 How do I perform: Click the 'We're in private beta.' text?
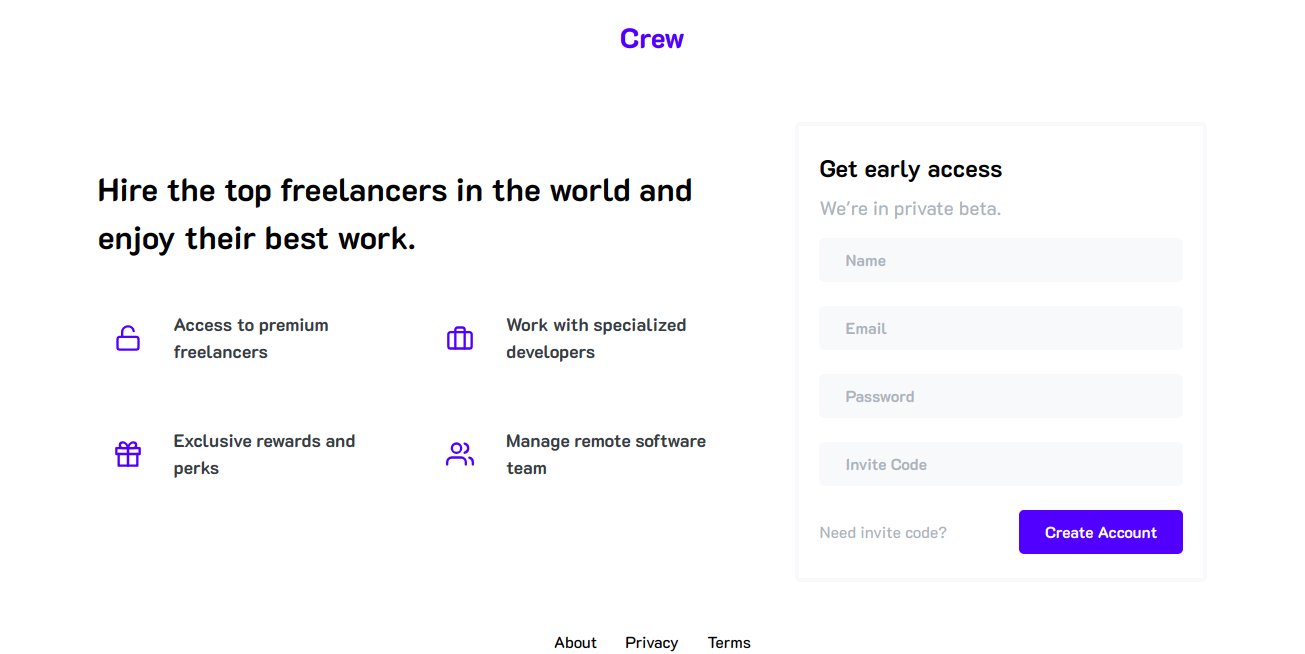tap(910, 209)
